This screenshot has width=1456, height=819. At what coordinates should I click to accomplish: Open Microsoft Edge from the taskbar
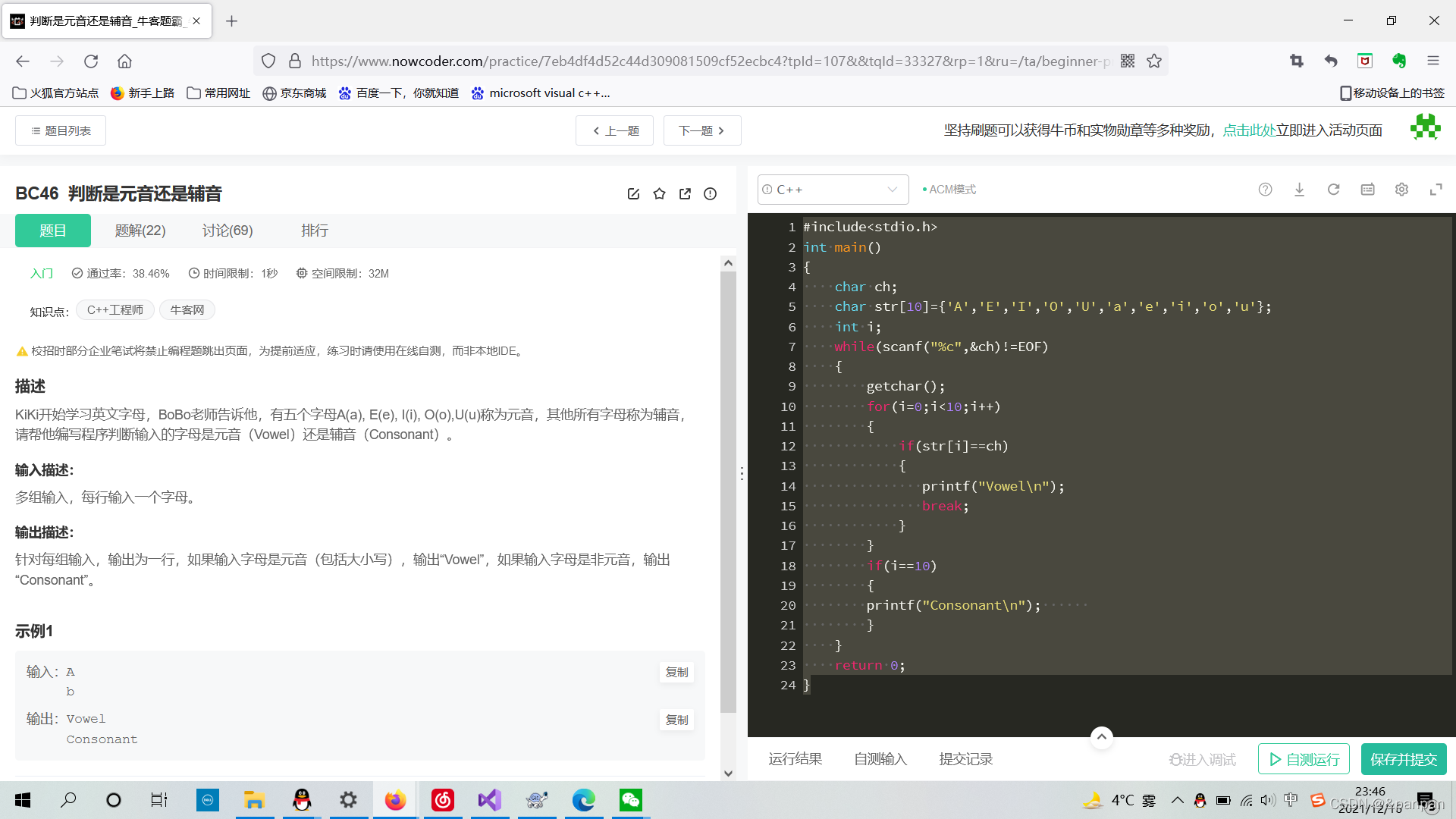click(583, 800)
